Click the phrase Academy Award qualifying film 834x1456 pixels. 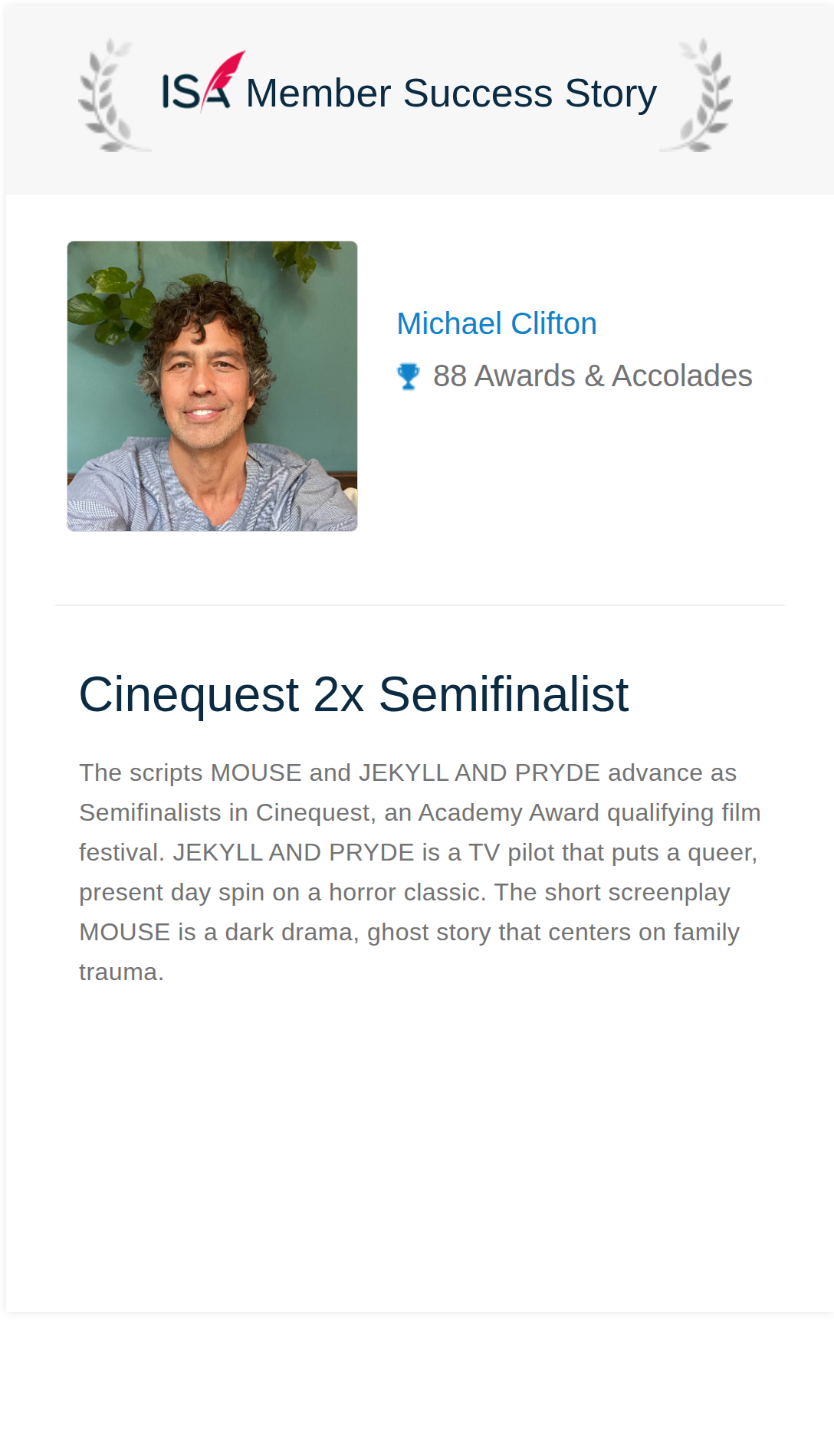click(x=589, y=812)
